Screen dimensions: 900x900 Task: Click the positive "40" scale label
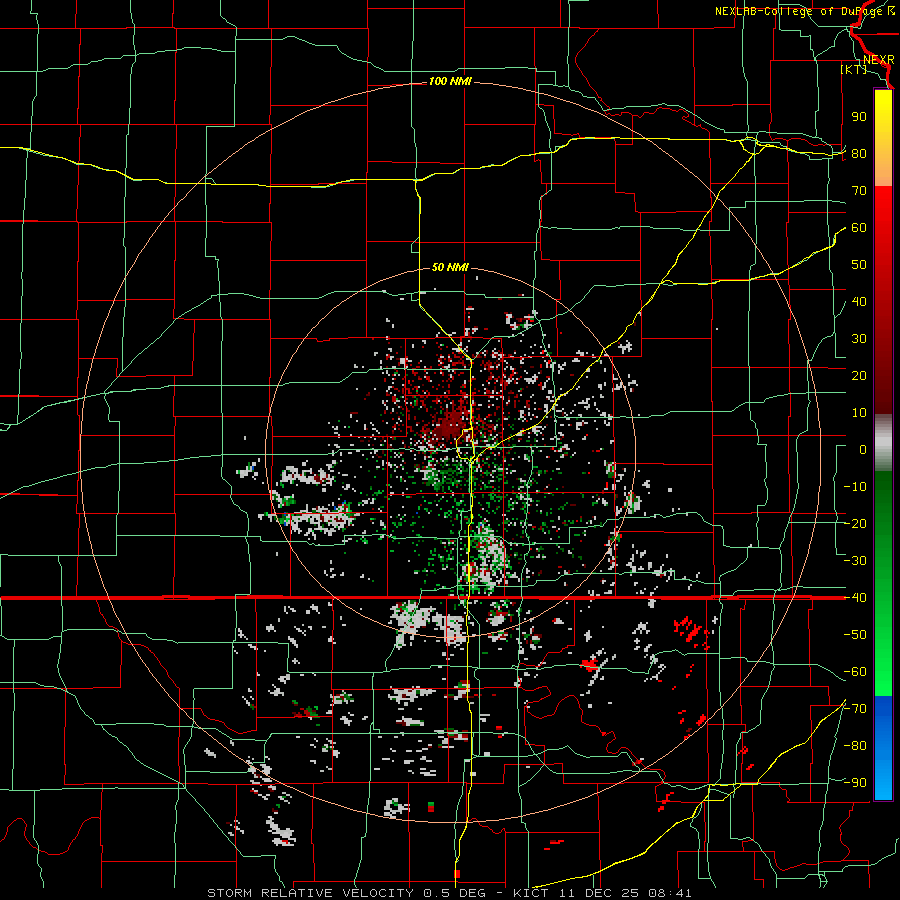859,301
